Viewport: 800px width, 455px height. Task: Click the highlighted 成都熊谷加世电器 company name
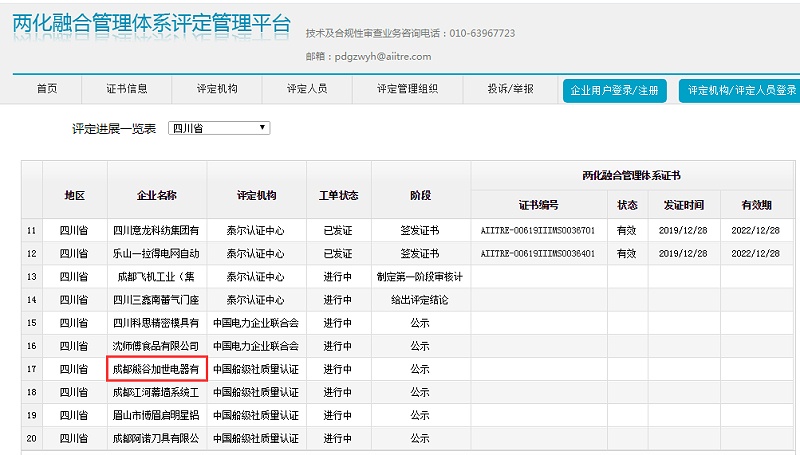[156, 369]
